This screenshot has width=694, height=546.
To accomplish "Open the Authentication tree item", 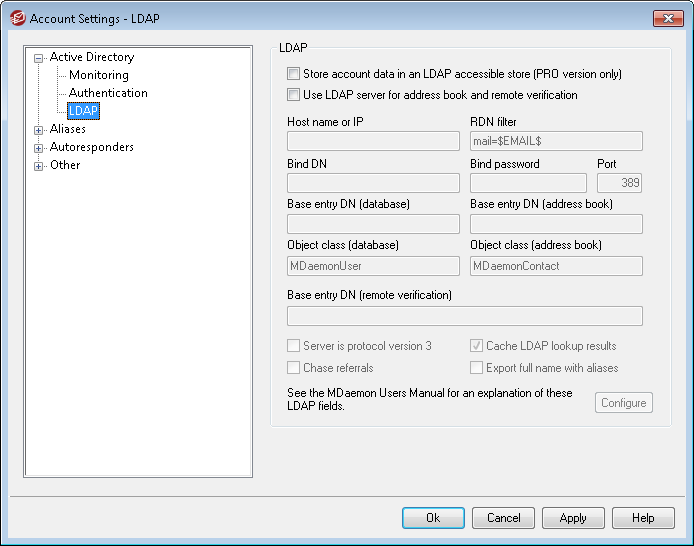I will 108,93.
